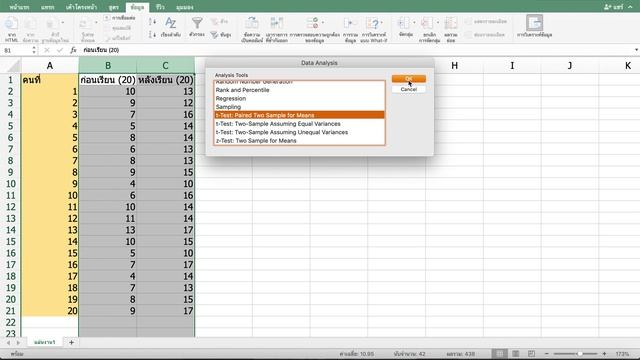This screenshot has width=640, height=360.
Task: Open the Review ribbon tab
Action: pos(160,7)
